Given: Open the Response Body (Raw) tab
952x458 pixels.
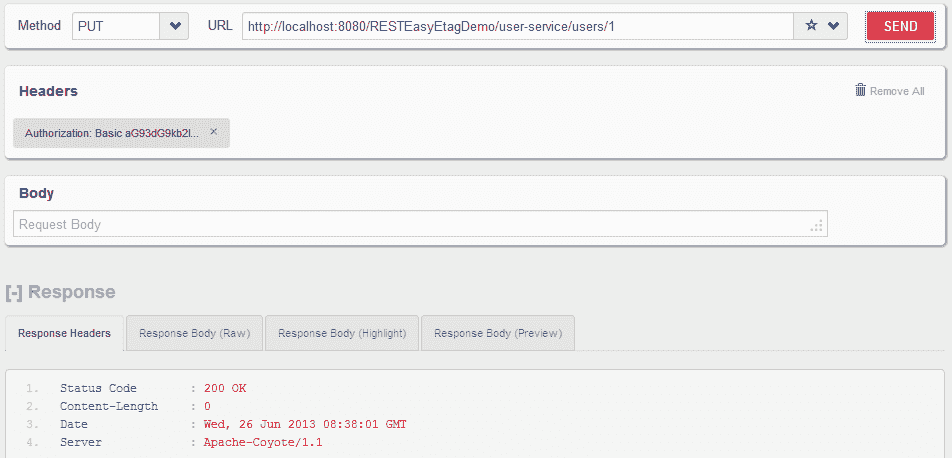Looking at the screenshot, I should (194, 333).
